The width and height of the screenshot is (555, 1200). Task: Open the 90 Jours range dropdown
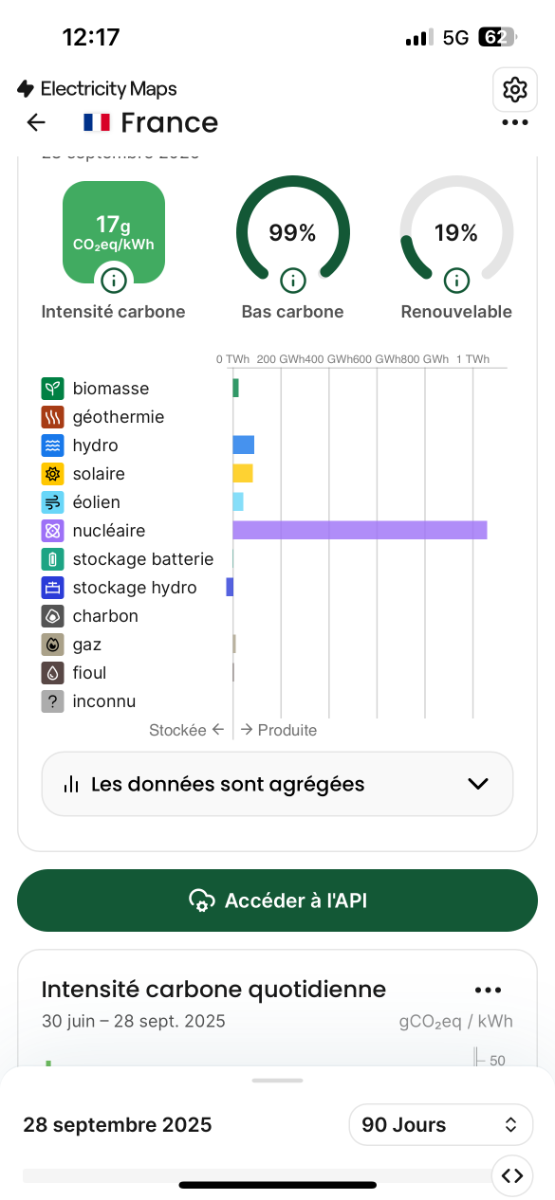[441, 1125]
